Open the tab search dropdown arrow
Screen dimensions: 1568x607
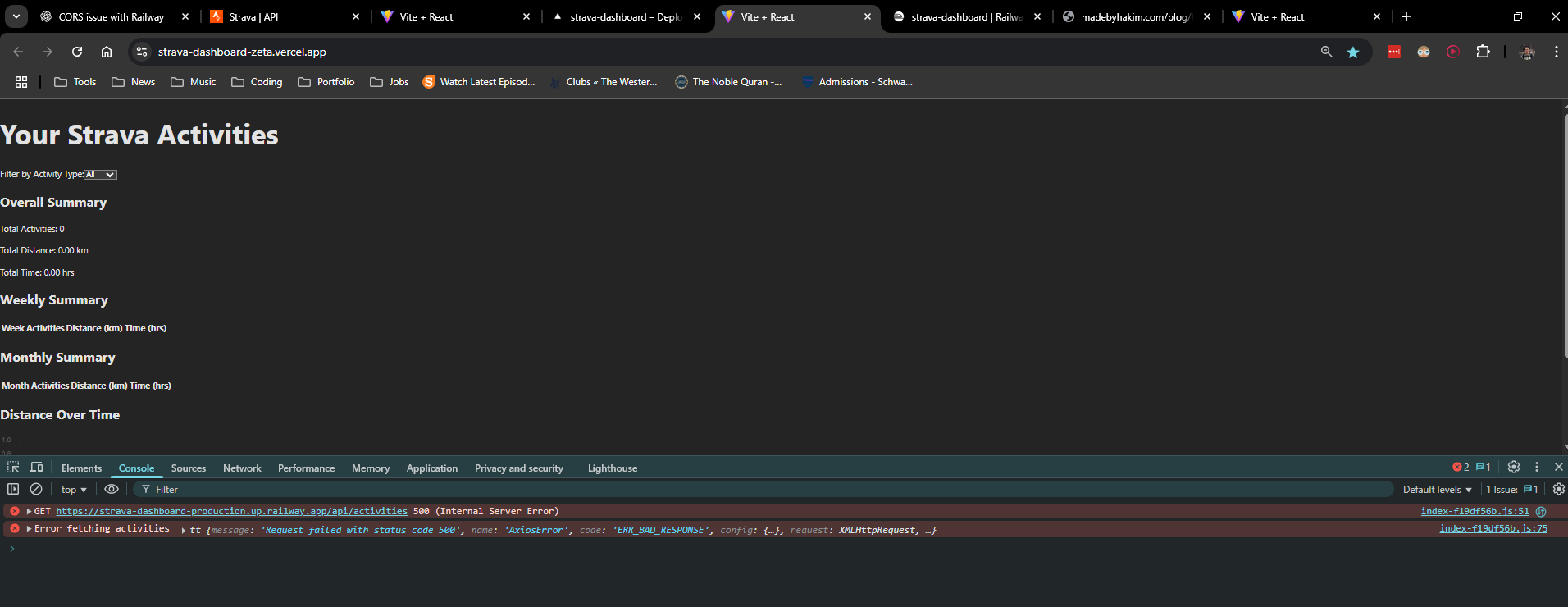pyautogui.click(x=16, y=16)
